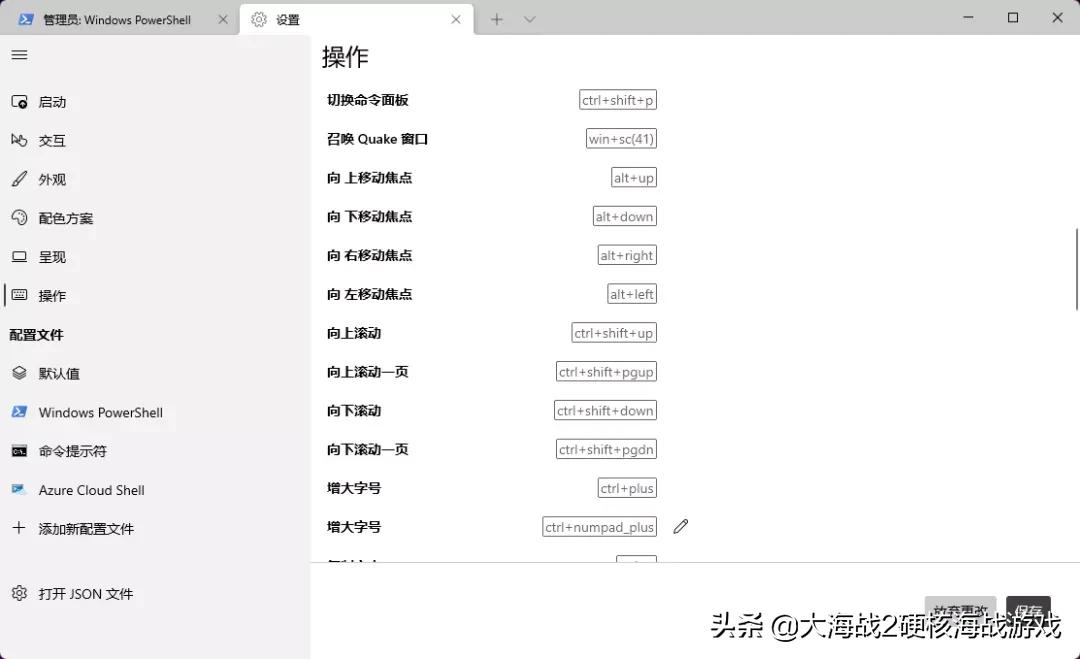Screen dimensions: 1080x659
Task: Click the 向上滚动一页 row label
Action: coord(368,372)
